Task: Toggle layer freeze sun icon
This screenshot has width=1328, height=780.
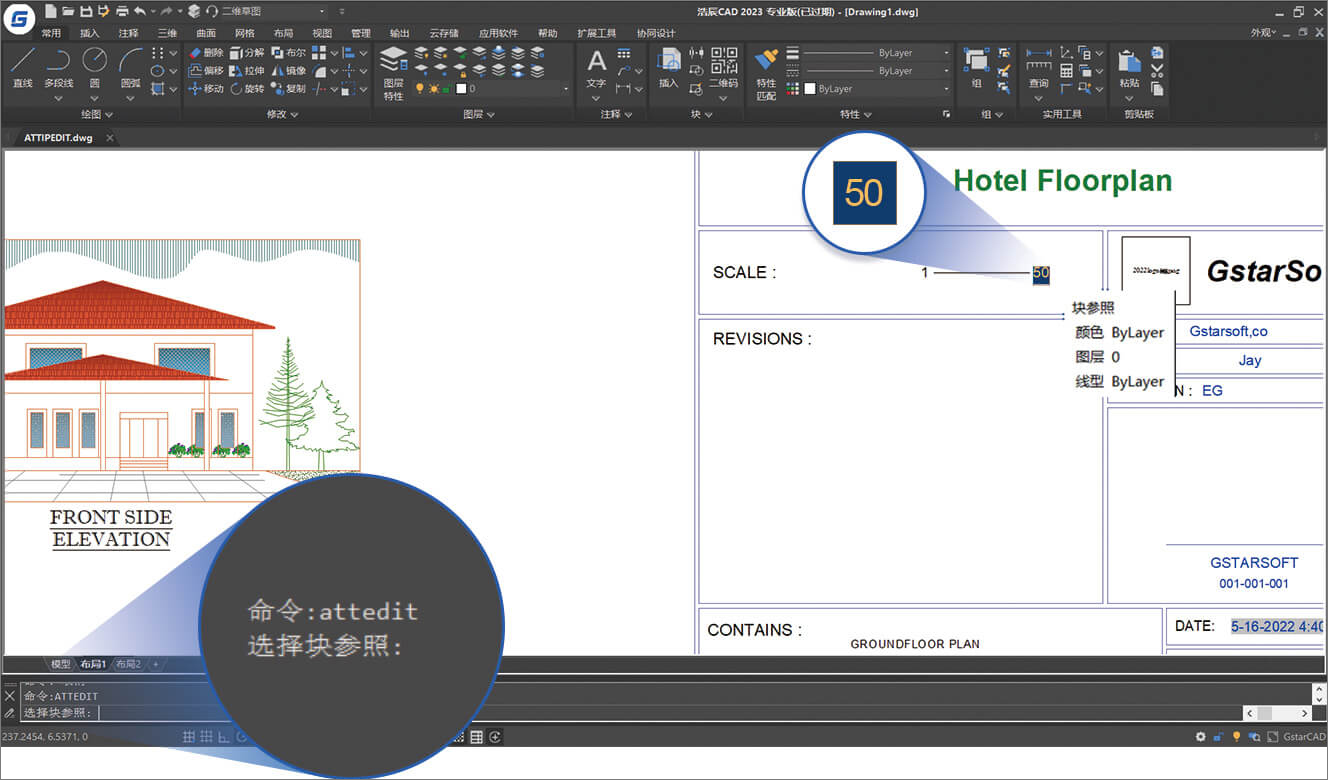Action: [434, 89]
